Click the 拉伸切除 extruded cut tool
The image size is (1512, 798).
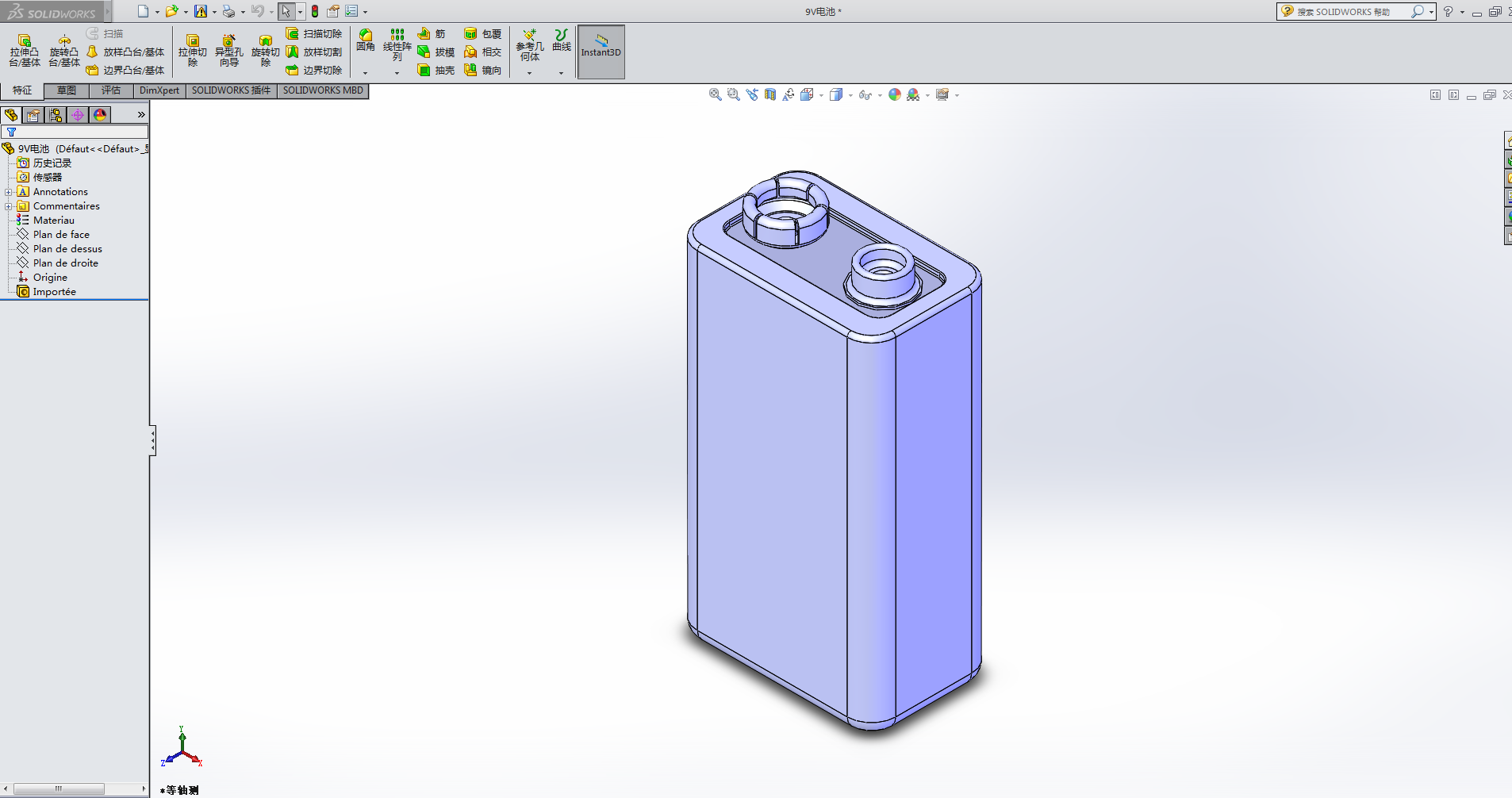coord(193,51)
